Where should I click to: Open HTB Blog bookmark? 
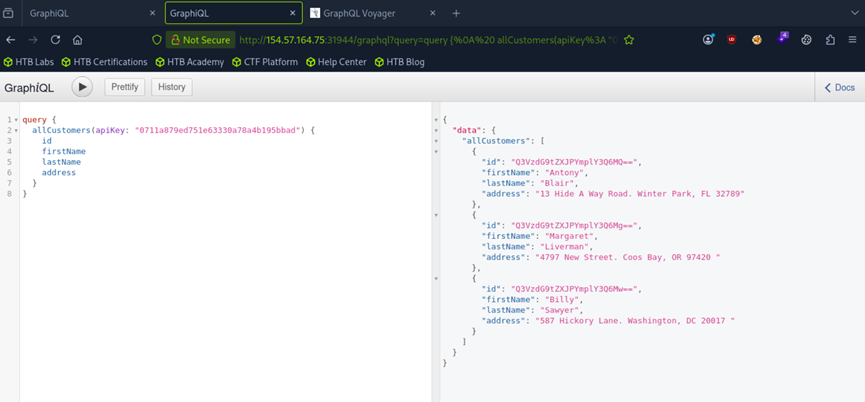399,62
